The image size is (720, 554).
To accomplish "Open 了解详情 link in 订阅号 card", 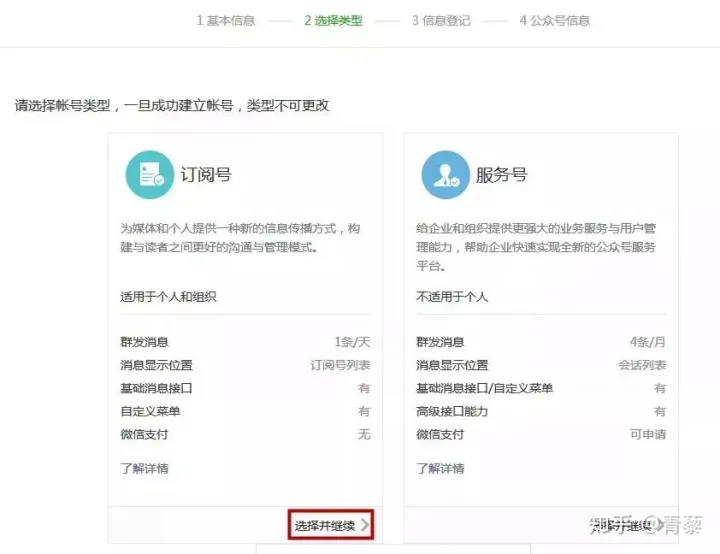I will tap(144, 469).
